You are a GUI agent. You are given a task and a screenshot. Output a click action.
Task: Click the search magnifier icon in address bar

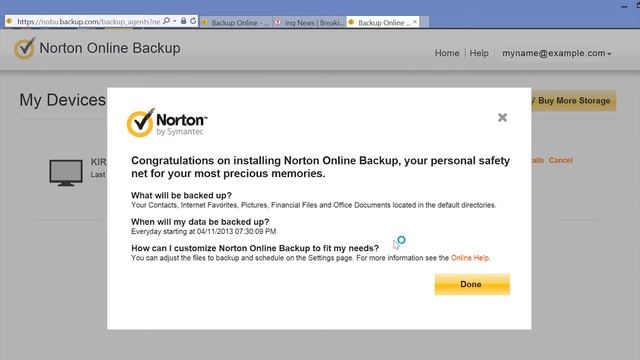click(166, 21)
